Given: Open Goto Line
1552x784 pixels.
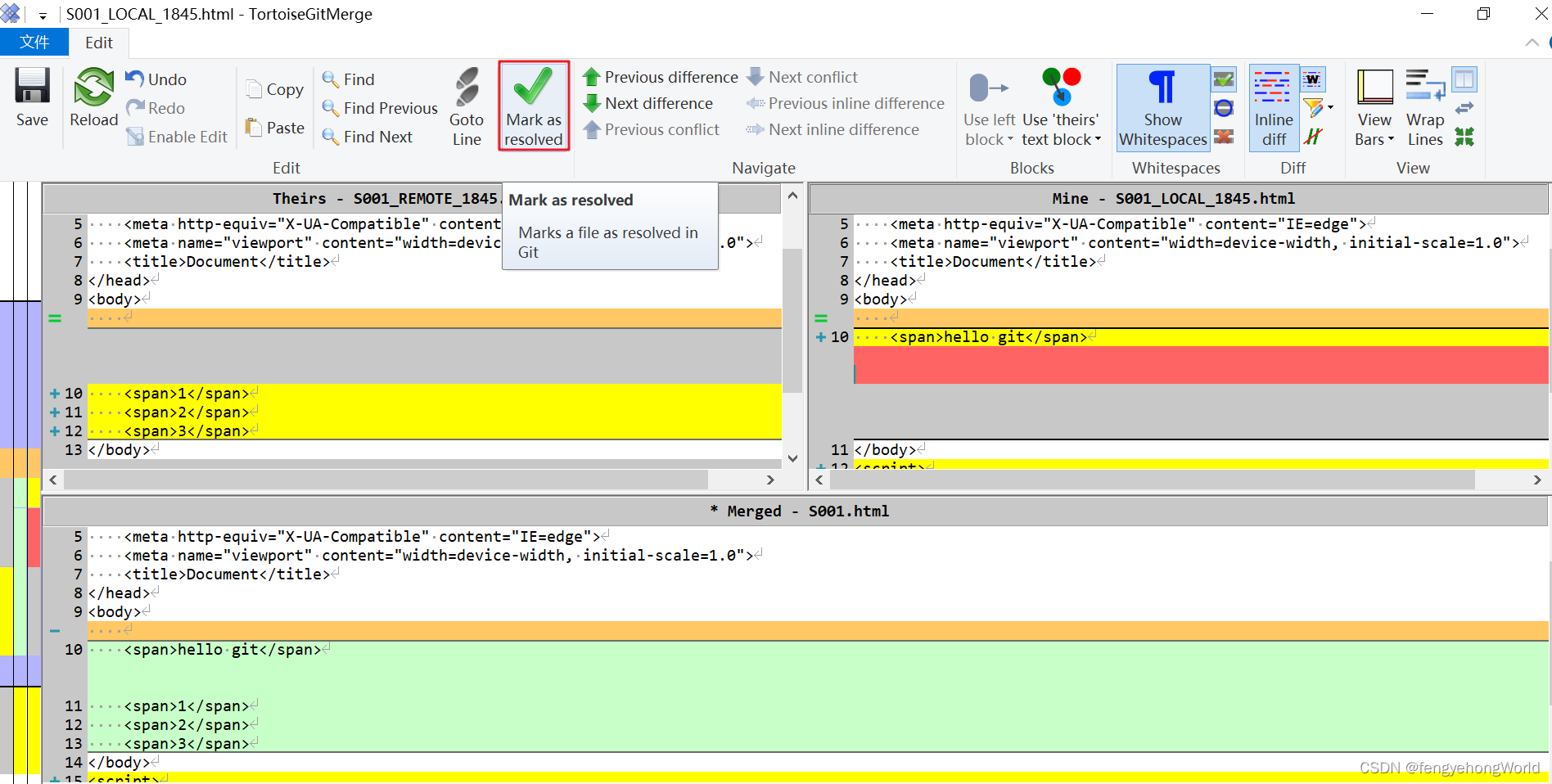Looking at the screenshot, I should (467, 107).
